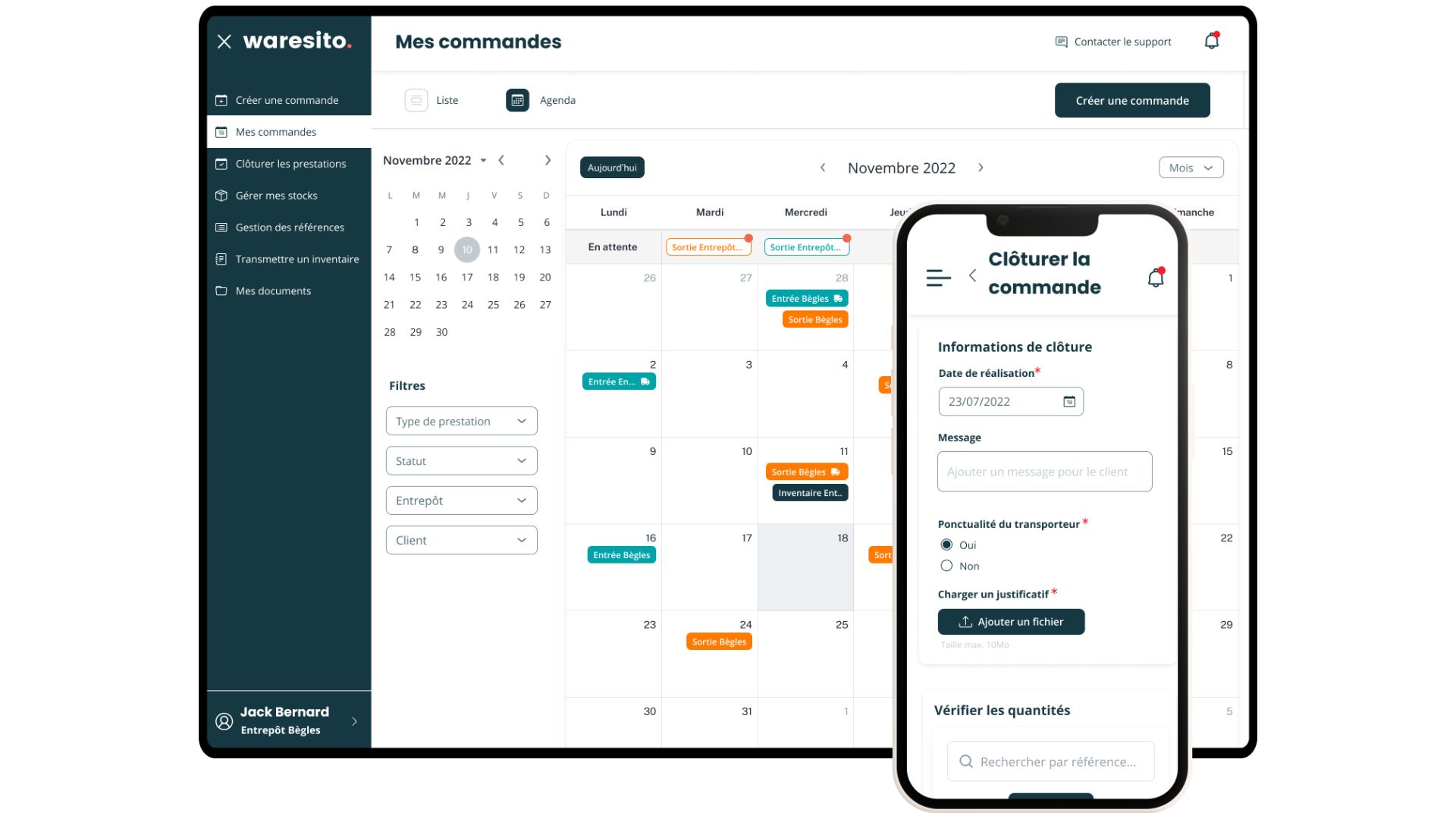1456x819 pixels.
Task: Select the Oui radio button for punctuality
Action: pyautogui.click(x=946, y=544)
